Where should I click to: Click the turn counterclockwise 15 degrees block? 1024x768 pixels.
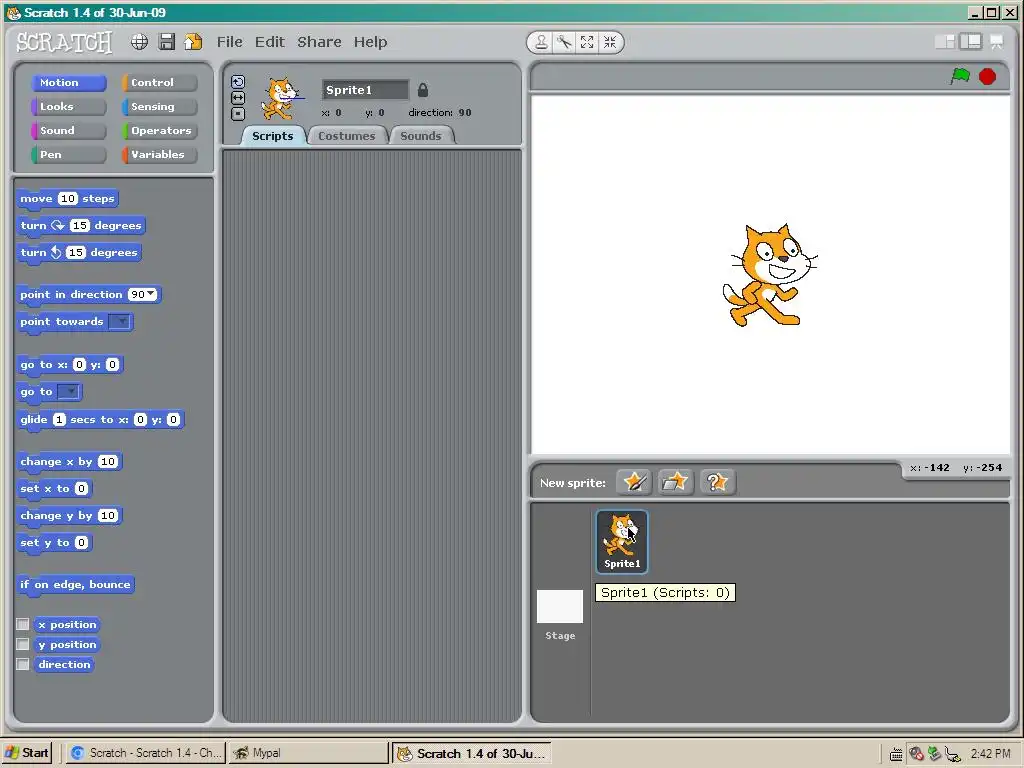coord(78,253)
